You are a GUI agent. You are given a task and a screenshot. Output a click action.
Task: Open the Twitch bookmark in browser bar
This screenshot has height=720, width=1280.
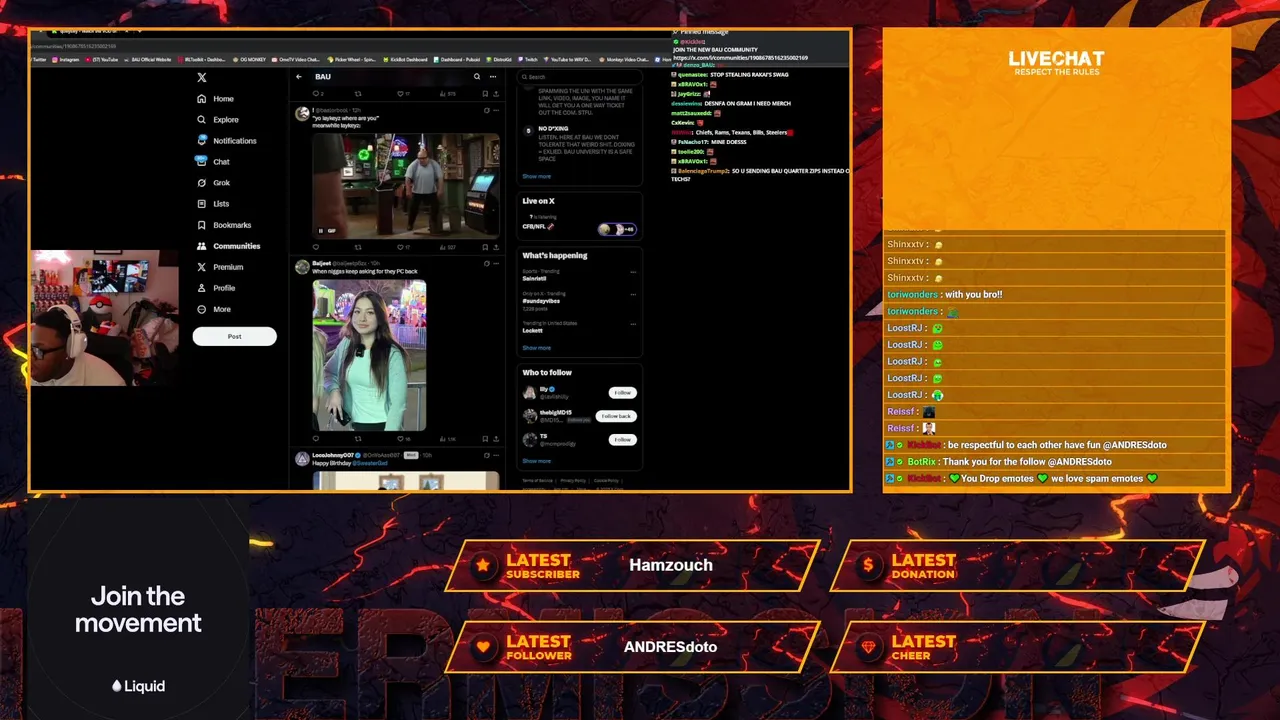(x=527, y=59)
